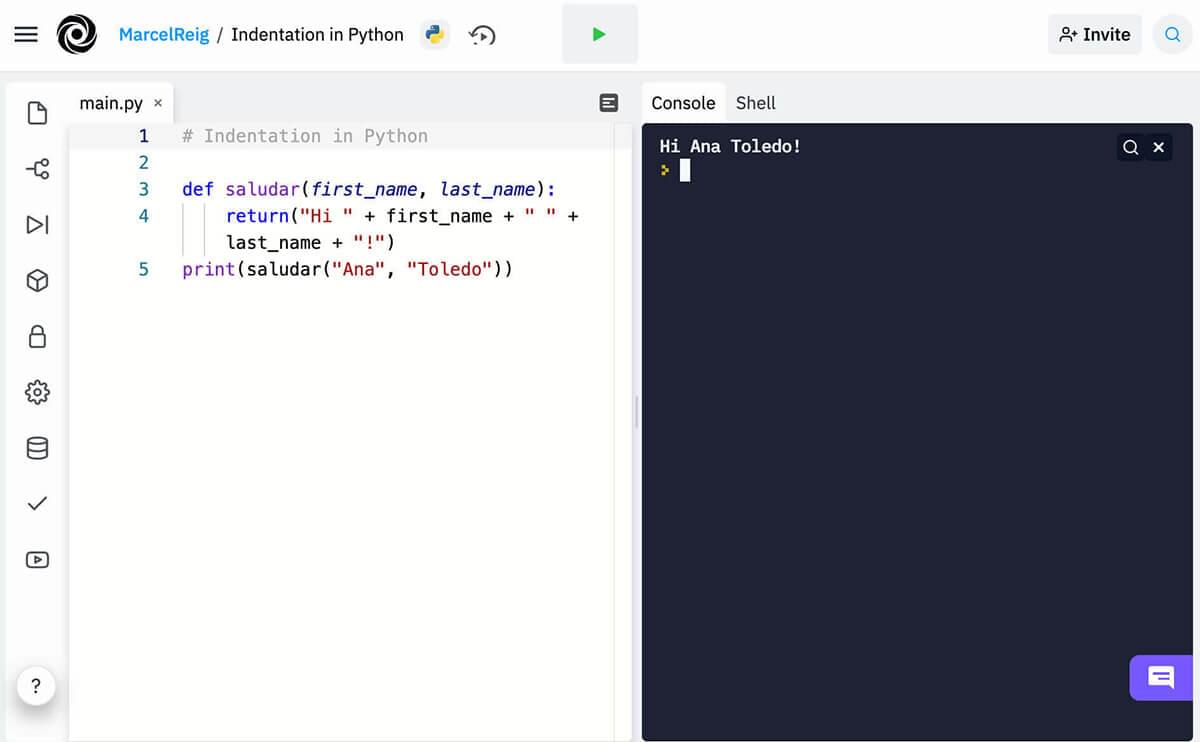Open the Settings gear icon
This screenshot has height=742, width=1200.
[x=37, y=392]
